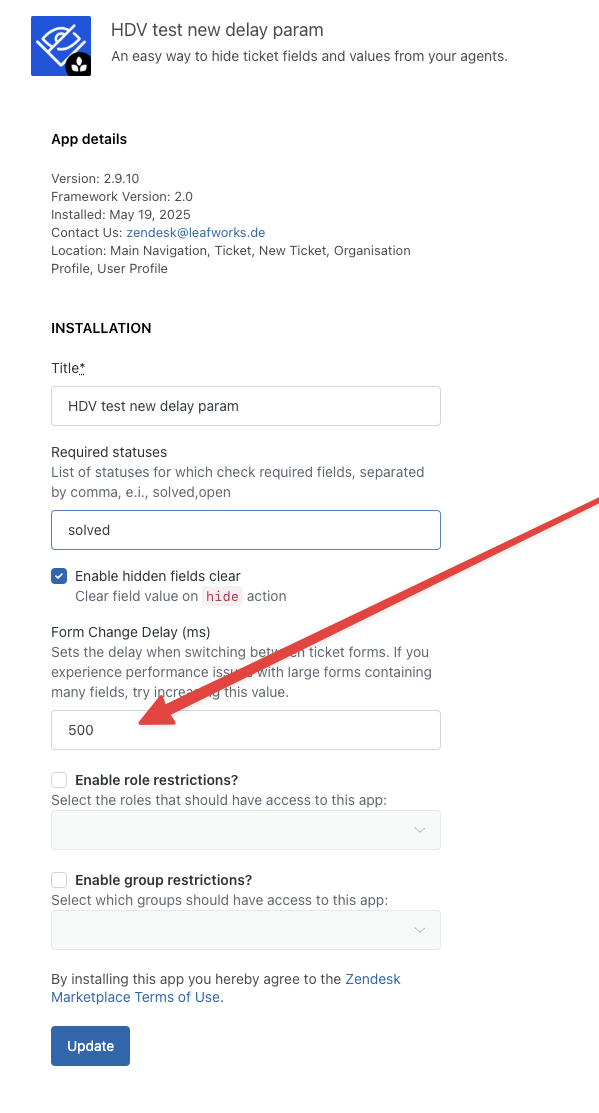Click the Enable hidden fields clear label

coord(158,576)
